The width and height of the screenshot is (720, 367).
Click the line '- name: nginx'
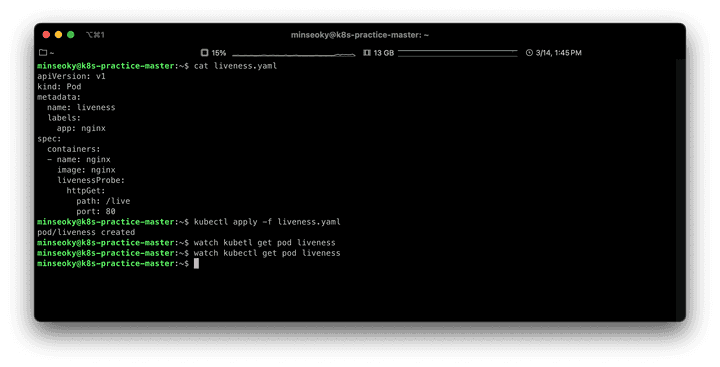[x=79, y=159]
